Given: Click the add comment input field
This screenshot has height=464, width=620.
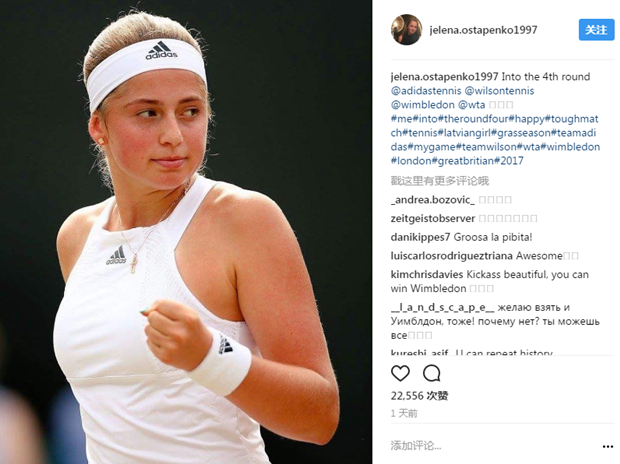Looking at the screenshot, I should (494, 446).
